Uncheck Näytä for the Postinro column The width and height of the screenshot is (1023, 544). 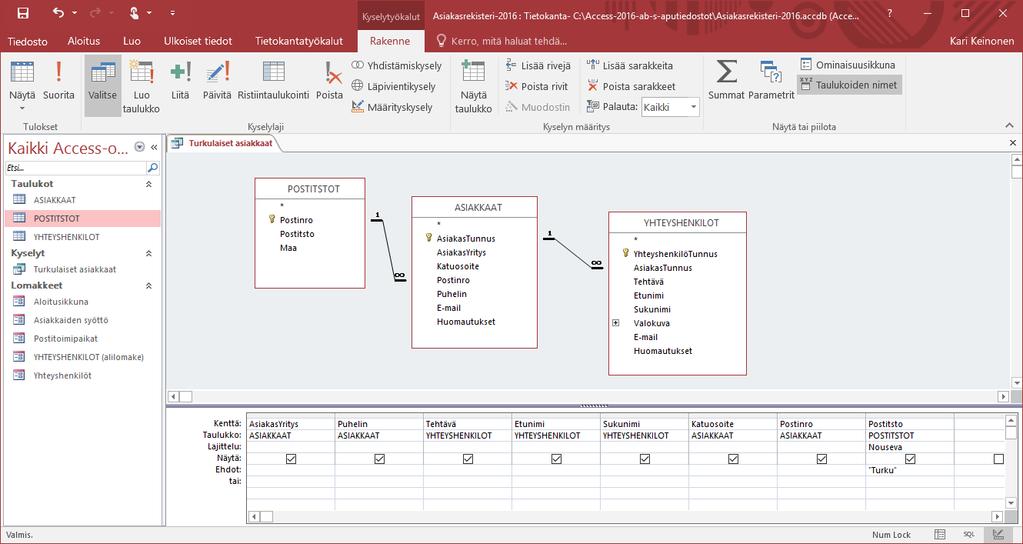point(822,459)
